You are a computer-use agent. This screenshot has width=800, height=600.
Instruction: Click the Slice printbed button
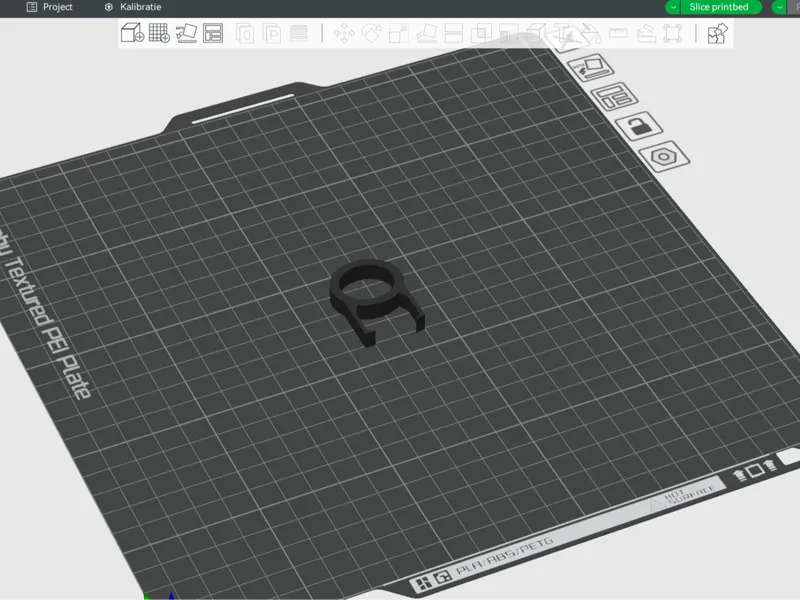721,7
